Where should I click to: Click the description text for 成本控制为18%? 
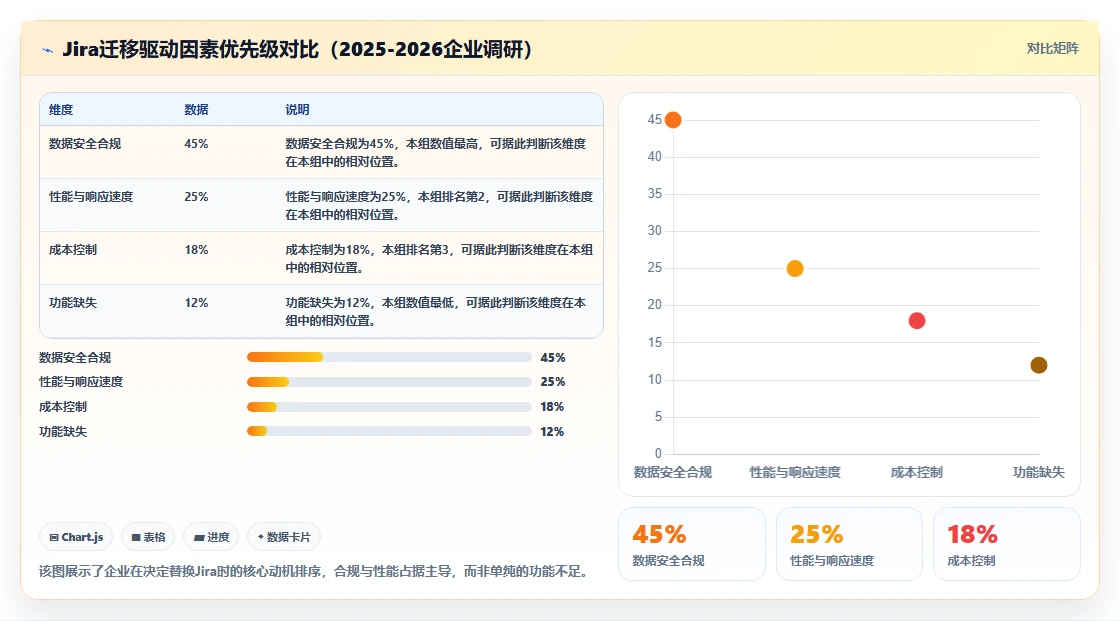439,259
